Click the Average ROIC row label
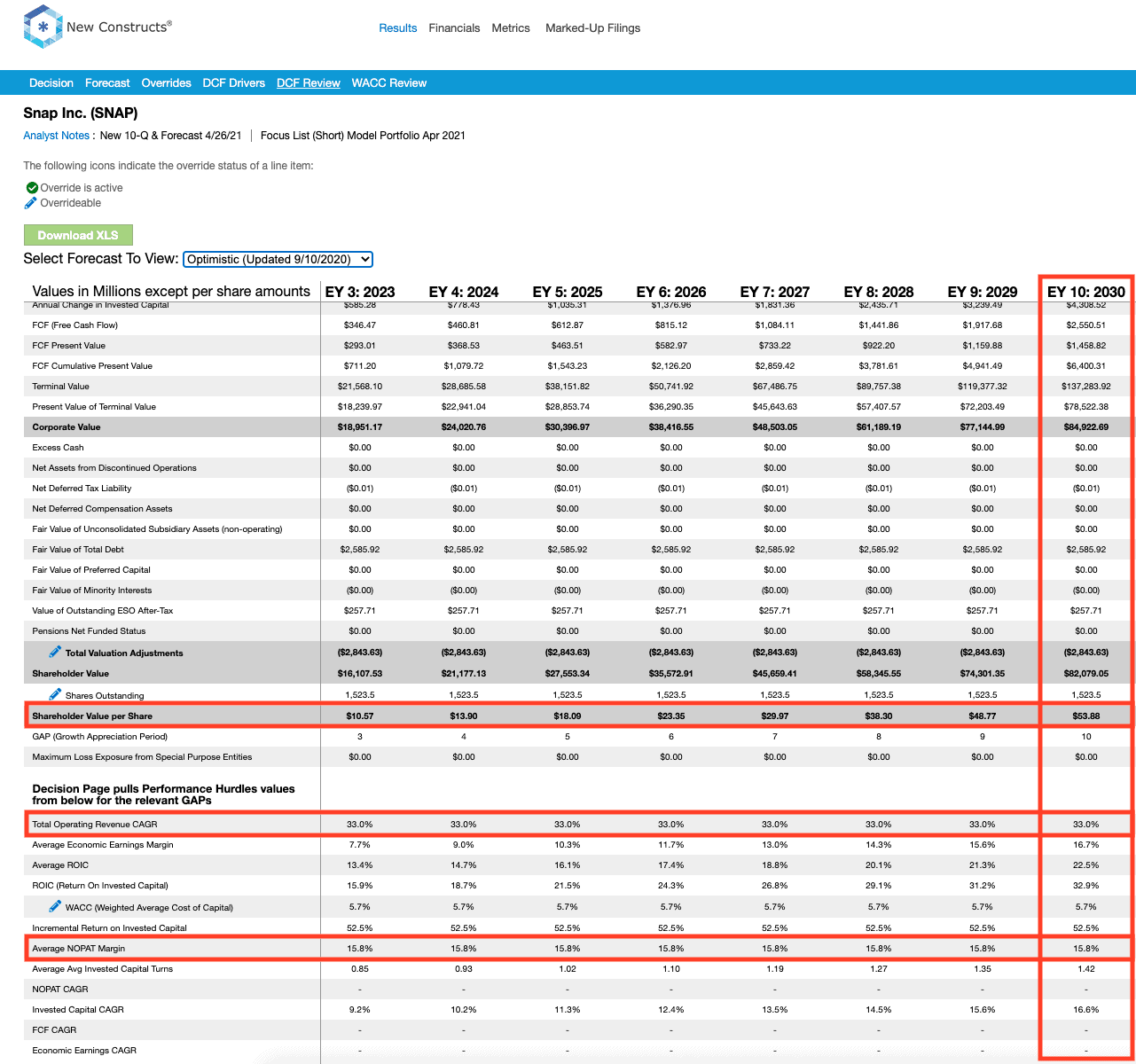This screenshot has width=1136, height=1064. pos(60,864)
